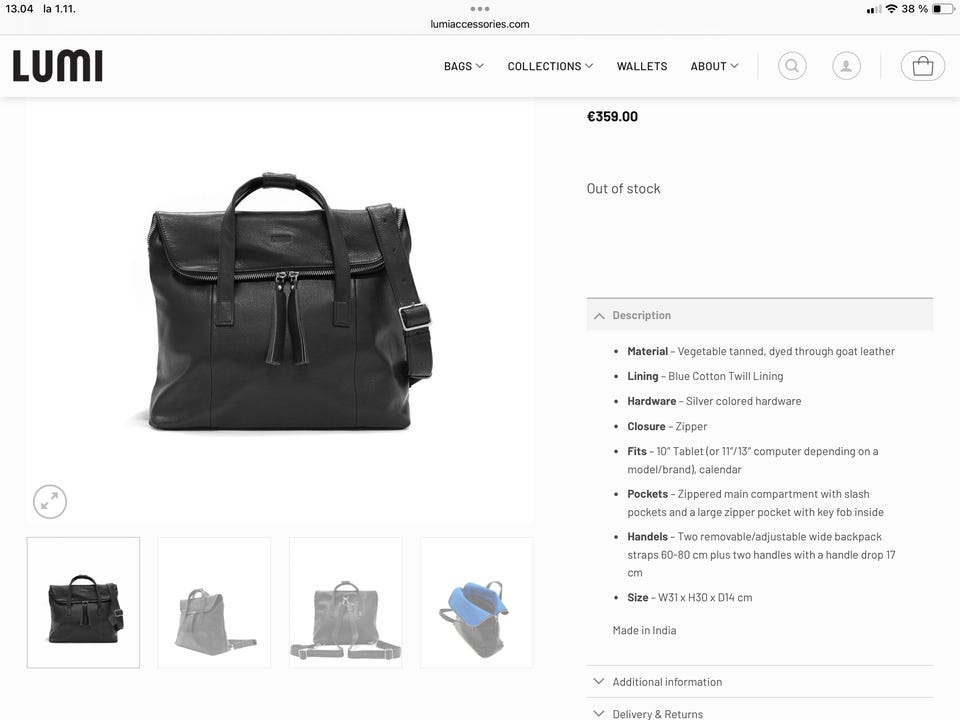Screen dimensions: 960x720
Task: Select the side view backpack thumbnail
Action: click(x=214, y=602)
